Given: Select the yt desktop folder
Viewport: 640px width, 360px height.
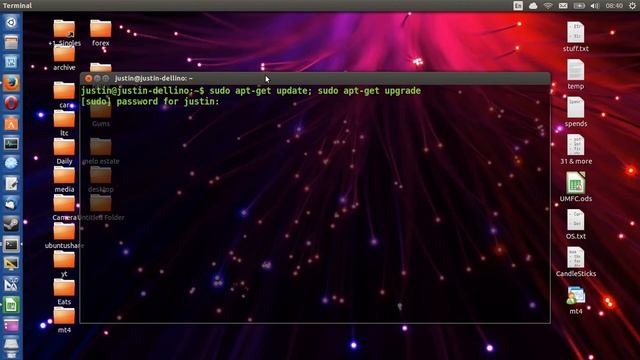Looking at the screenshot, I should point(64,264).
